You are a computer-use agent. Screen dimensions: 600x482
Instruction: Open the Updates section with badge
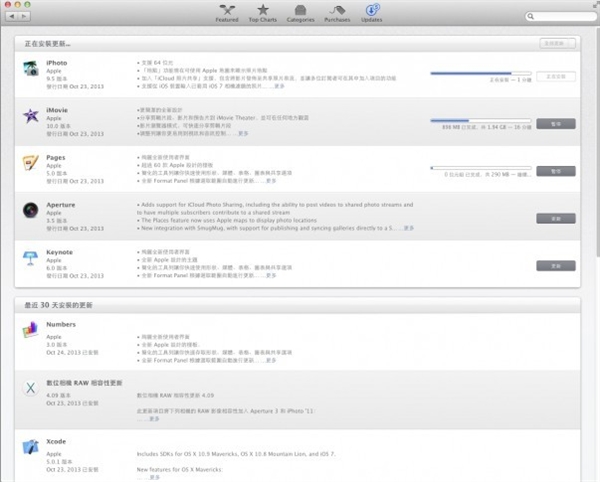click(372, 13)
